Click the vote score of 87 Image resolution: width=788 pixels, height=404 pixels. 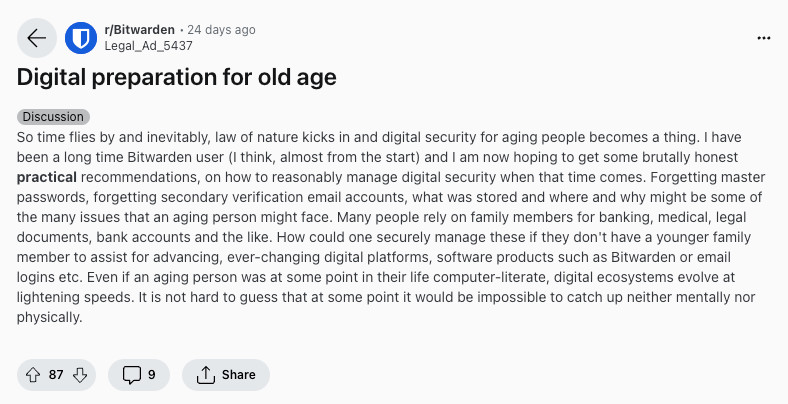[x=56, y=375]
